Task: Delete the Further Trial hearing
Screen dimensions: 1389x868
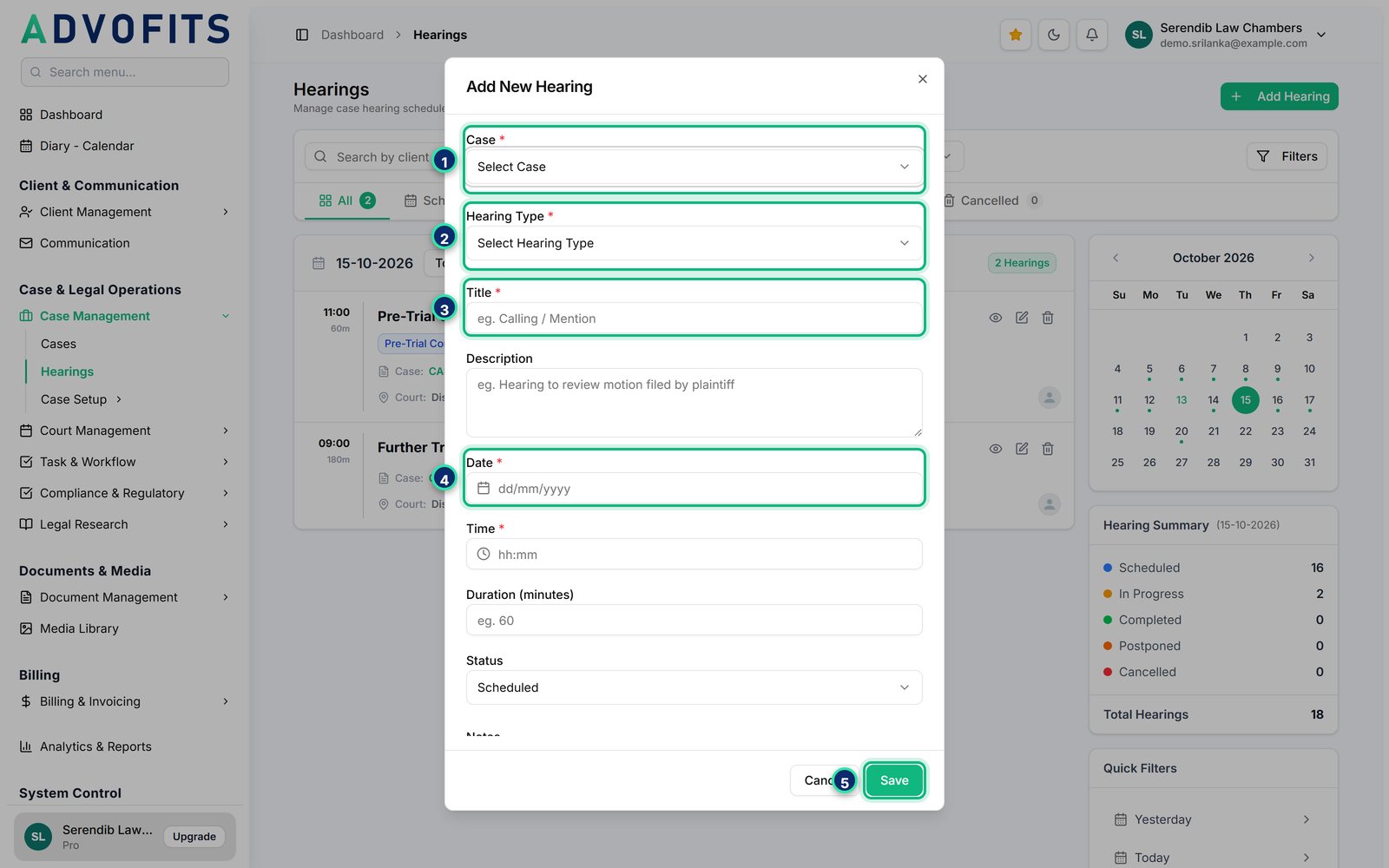Action: click(1048, 449)
